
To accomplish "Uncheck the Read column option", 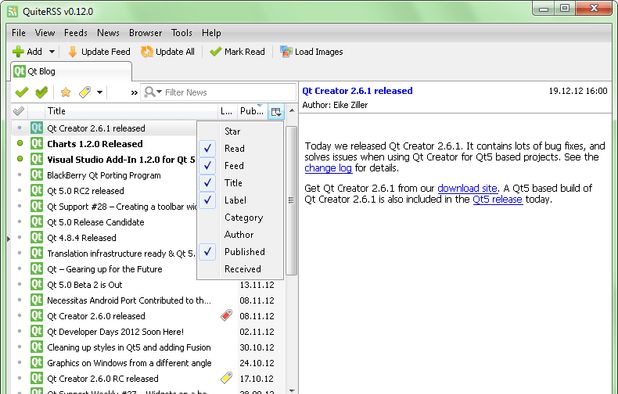I will [x=234, y=149].
